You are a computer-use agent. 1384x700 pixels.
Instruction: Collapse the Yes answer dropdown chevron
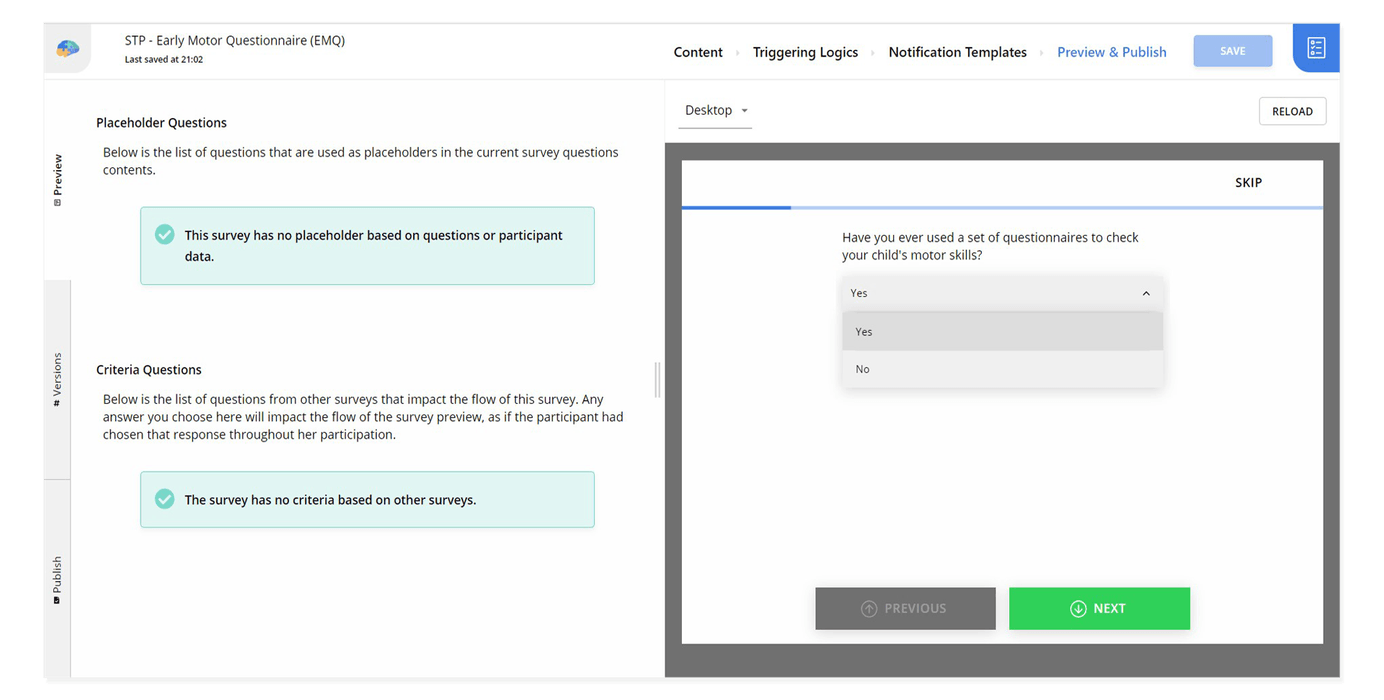[x=1146, y=293]
